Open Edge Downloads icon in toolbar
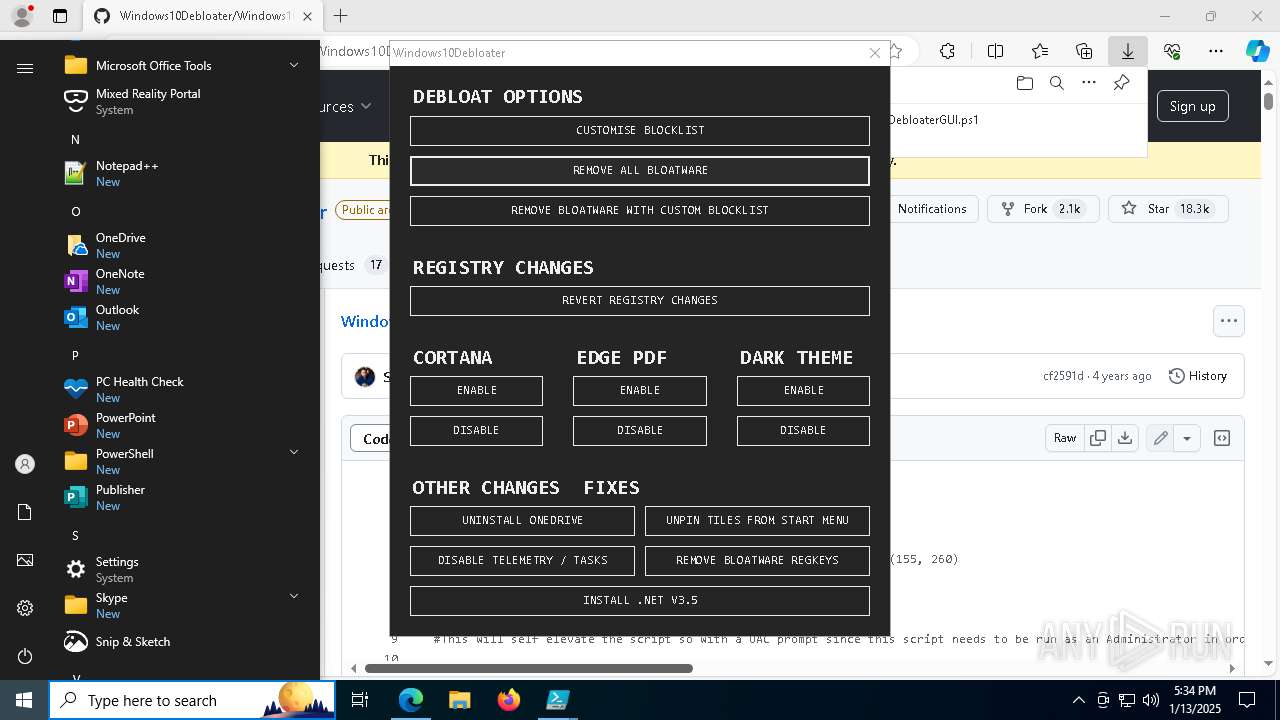The image size is (1280, 720). point(1127,51)
